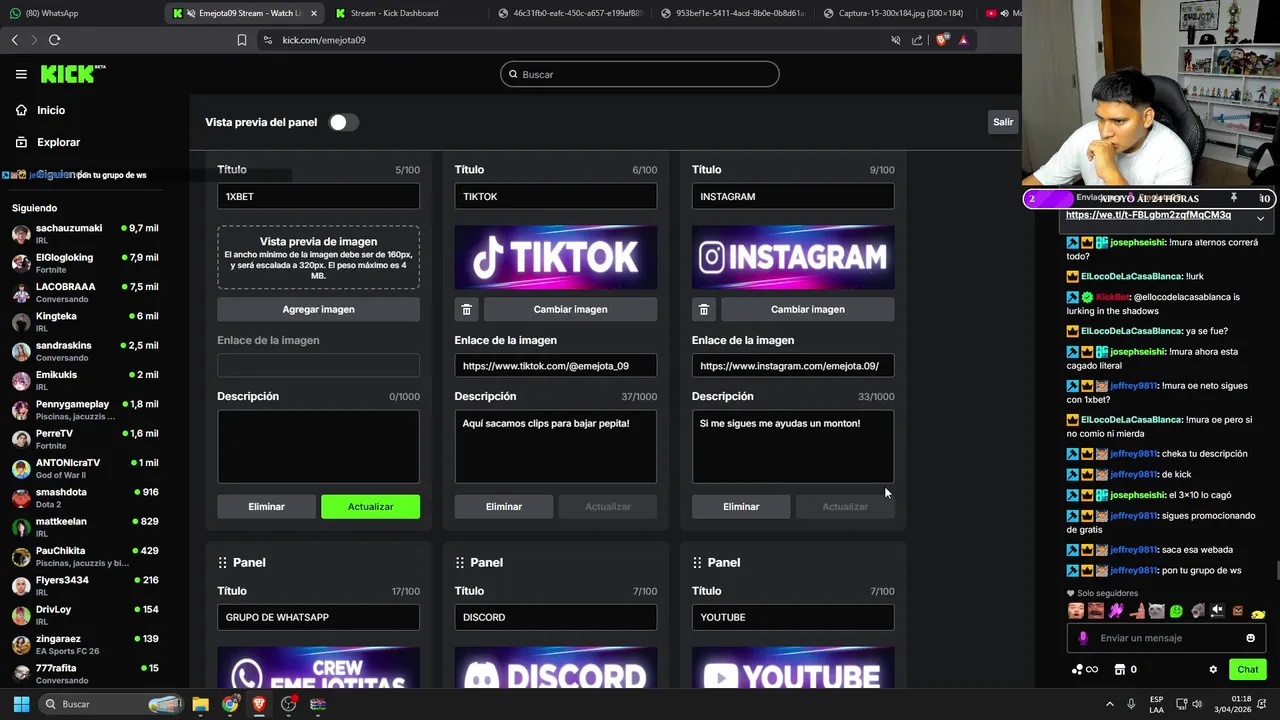Open the channel points shop icon

click(x=1120, y=670)
